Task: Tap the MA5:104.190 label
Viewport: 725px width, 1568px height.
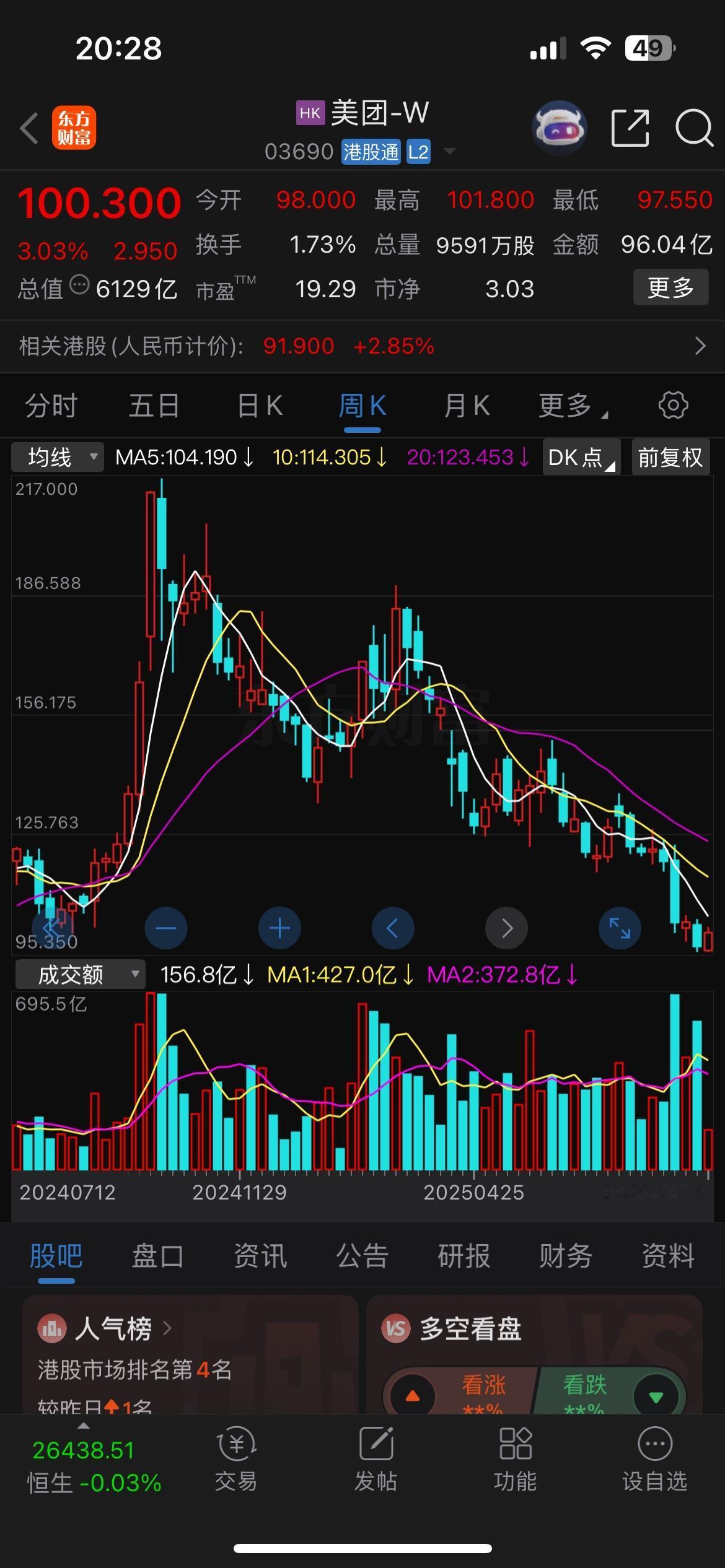Action: click(x=185, y=458)
